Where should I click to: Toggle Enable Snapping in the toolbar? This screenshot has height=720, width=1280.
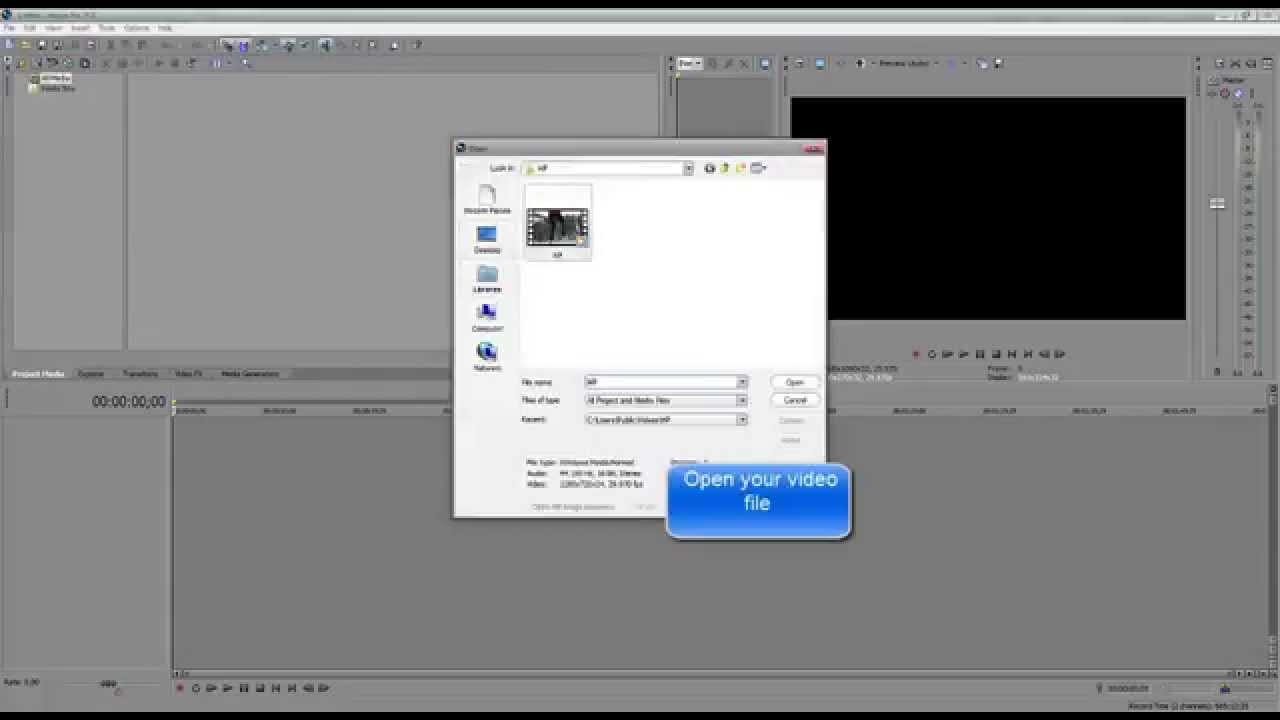point(227,45)
